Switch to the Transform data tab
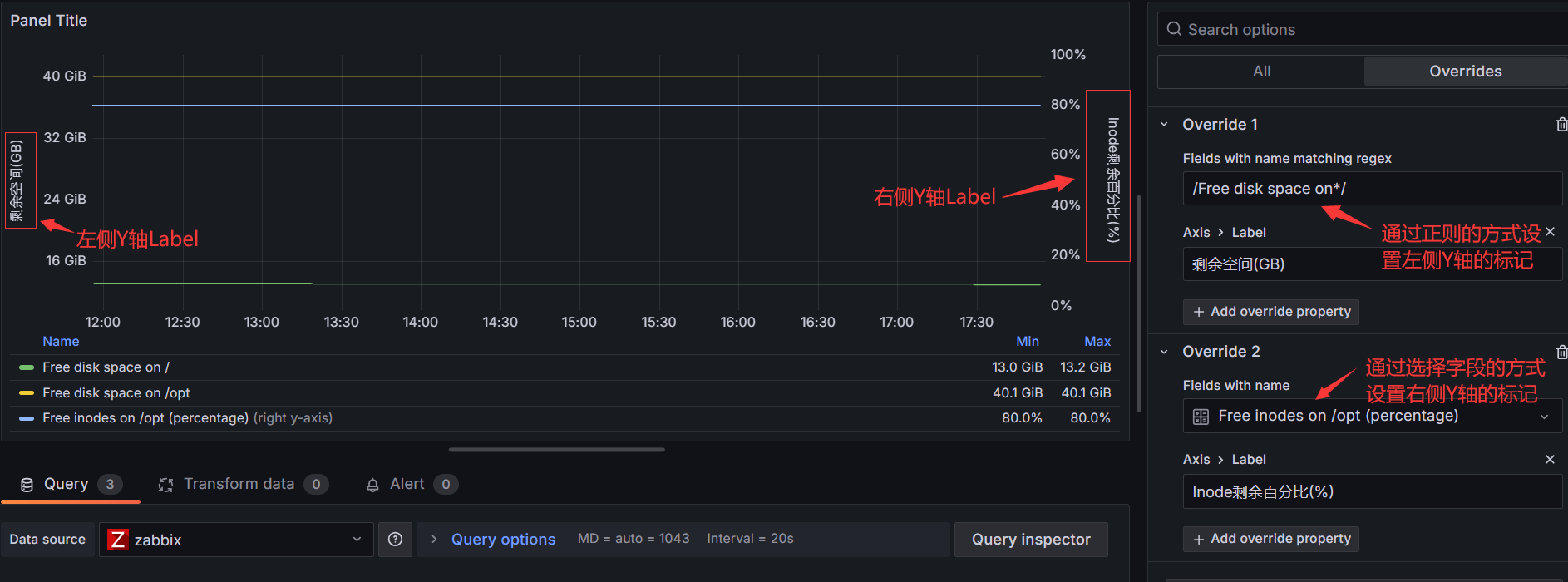Image resolution: width=1568 pixels, height=582 pixels. pos(239,484)
